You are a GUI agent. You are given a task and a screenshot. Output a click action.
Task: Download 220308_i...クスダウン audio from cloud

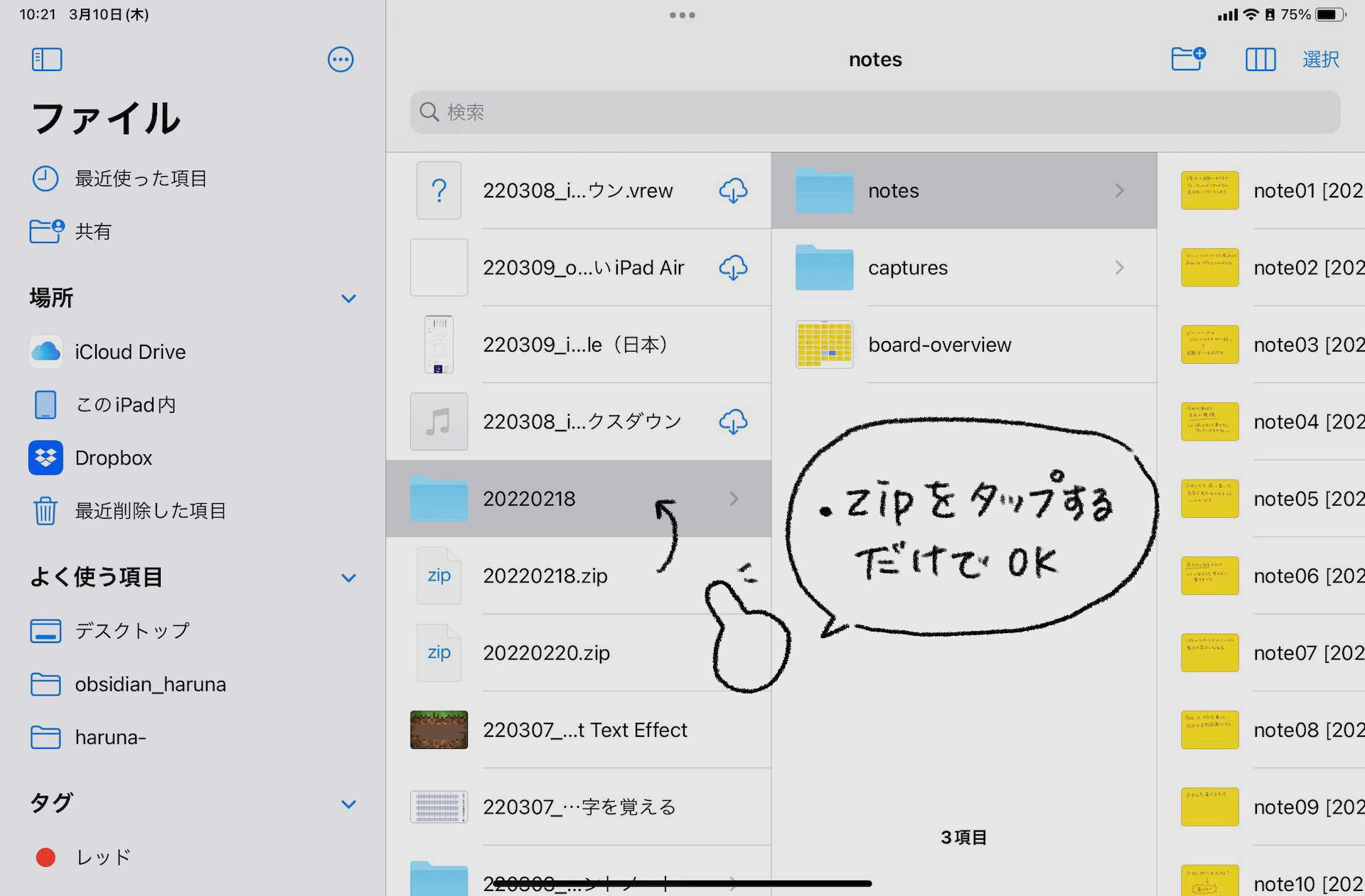[x=733, y=422]
